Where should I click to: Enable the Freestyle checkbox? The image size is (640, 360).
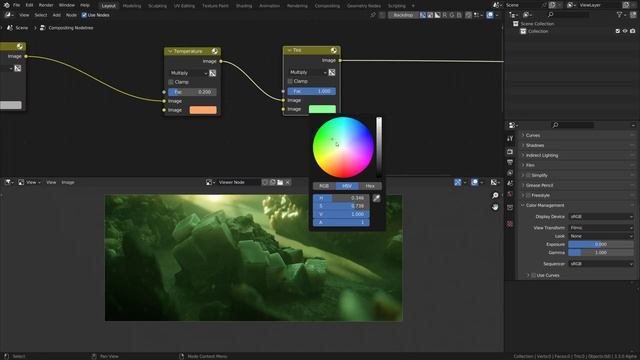(x=528, y=195)
